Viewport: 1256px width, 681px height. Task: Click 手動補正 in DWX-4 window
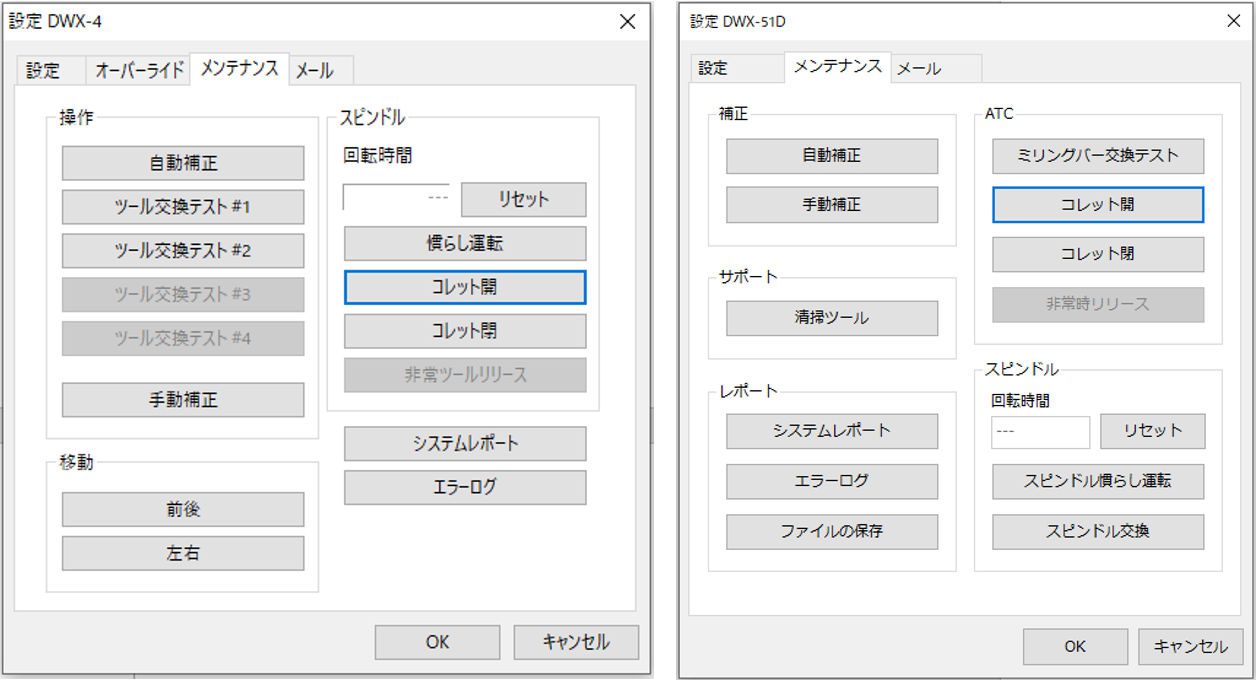point(183,400)
